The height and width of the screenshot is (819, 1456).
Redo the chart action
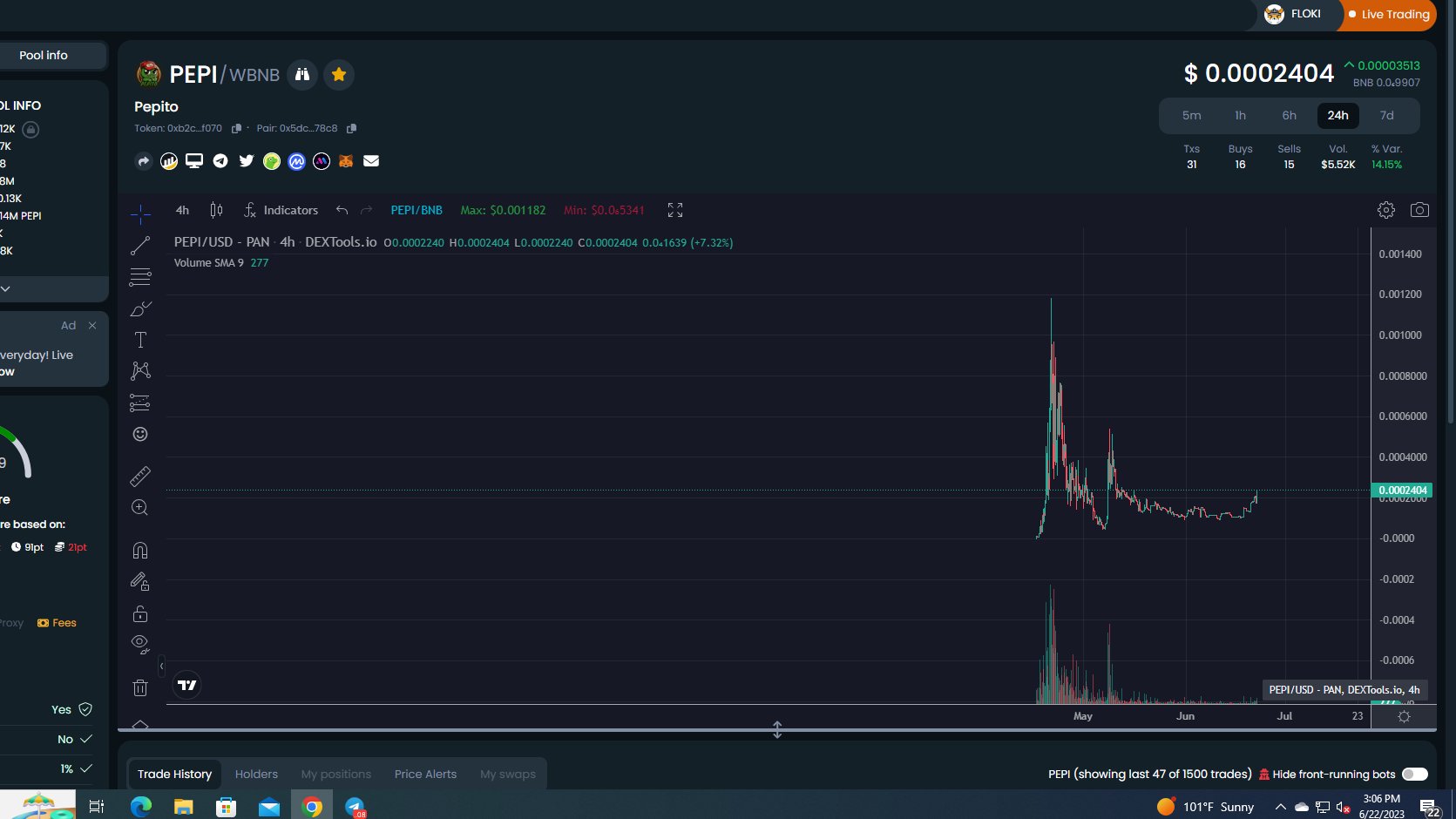pyautogui.click(x=367, y=210)
